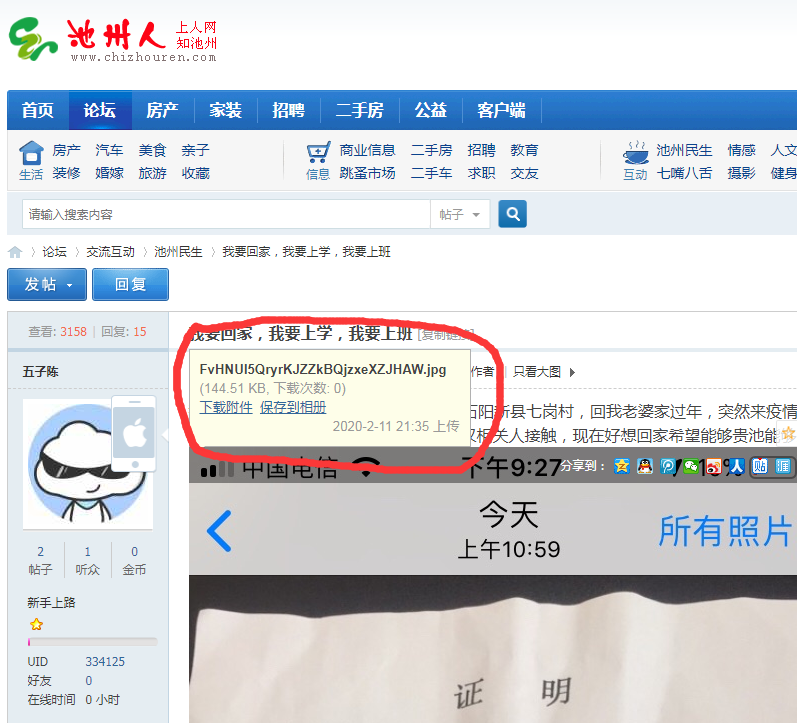Click 只看大图 link
797x723 pixels.
click(x=537, y=372)
